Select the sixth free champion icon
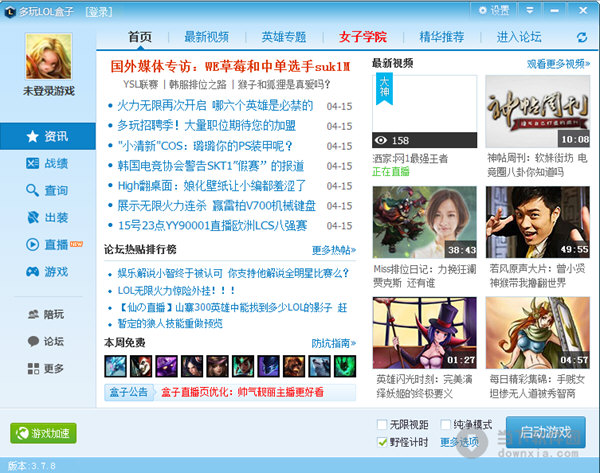 click(243, 366)
